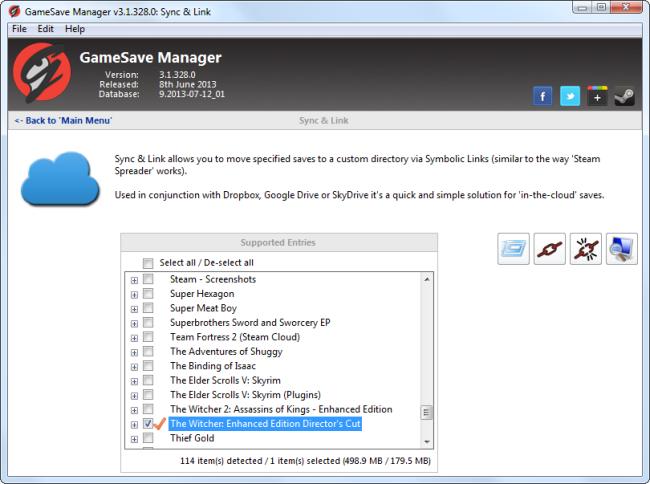This screenshot has height=484, width=650.
Task: Expand the Super Hexagon tree node
Action: (x=134, y=295)
